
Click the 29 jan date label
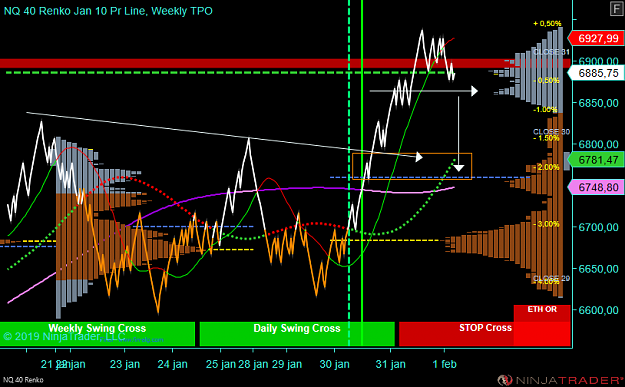point(287,364)
